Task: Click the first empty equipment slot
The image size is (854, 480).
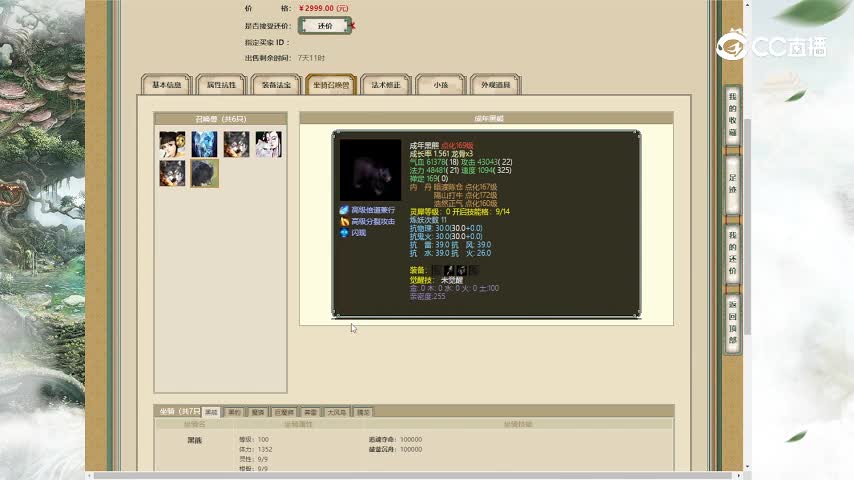Action: coord(436,270)
